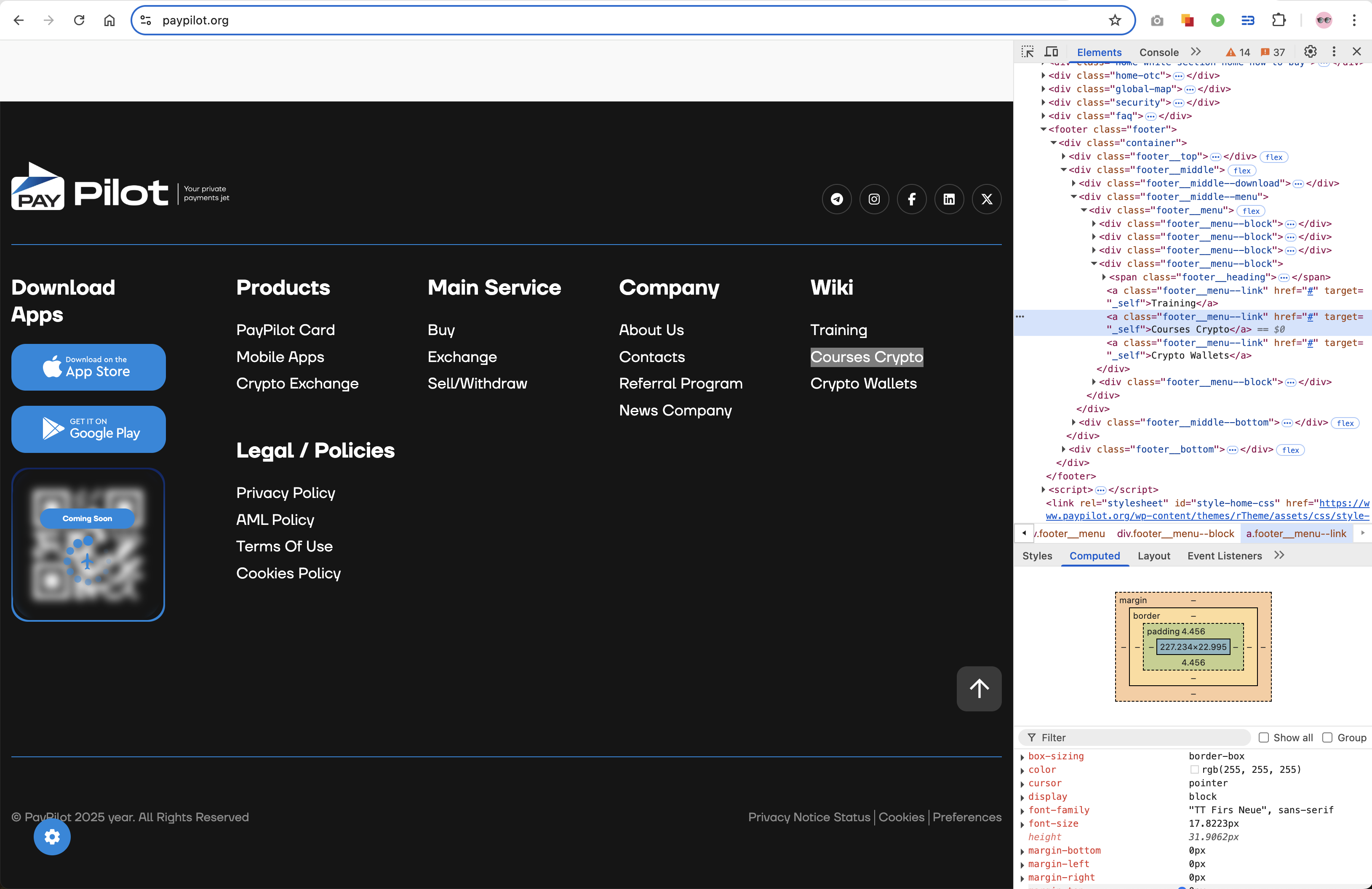Click the scroll-to-top arrow button
Screen dimensions: 1372x889
click(x=979, y=689)
